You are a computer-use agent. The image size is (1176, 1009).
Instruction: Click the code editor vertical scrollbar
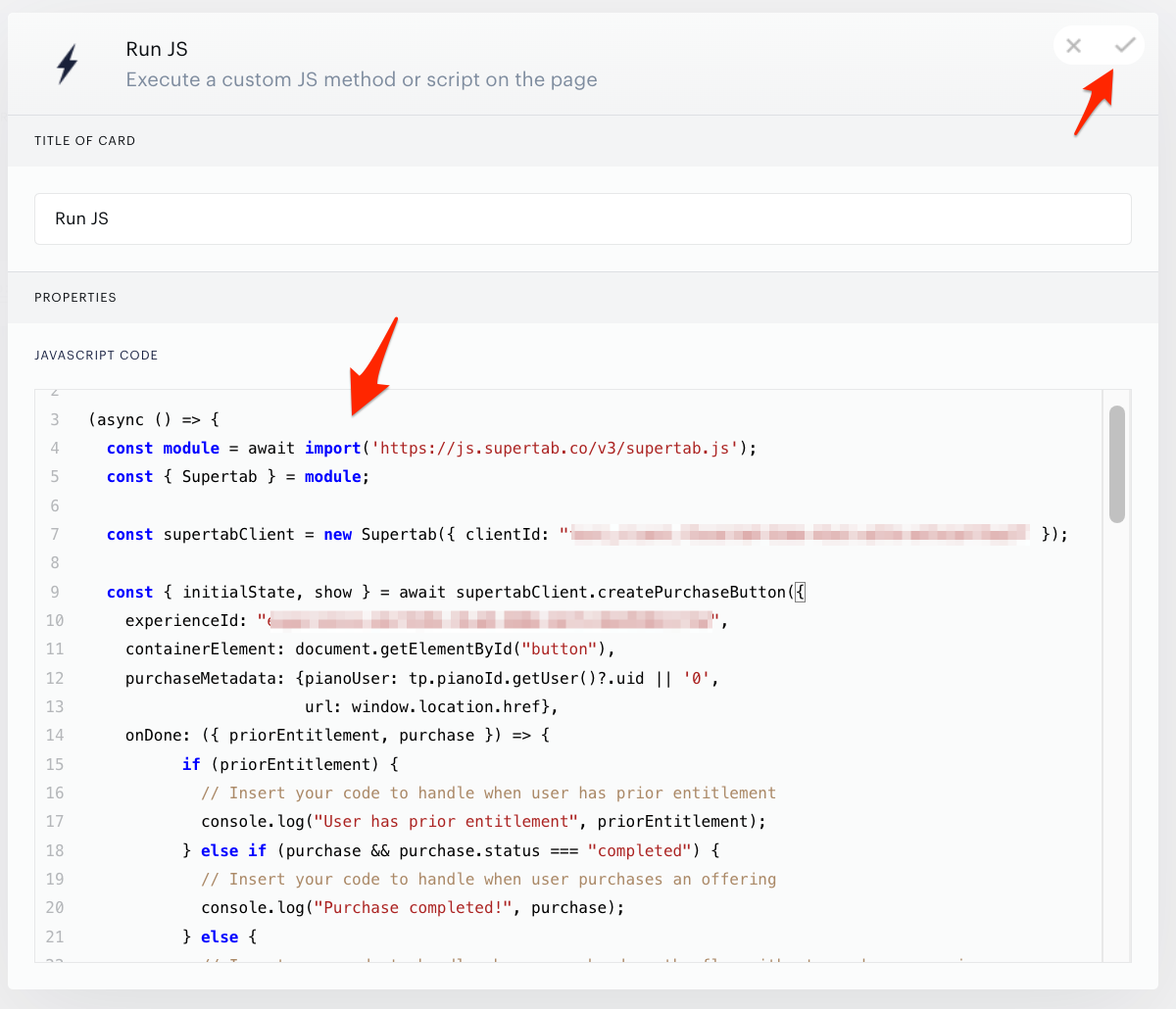[x=1117, y=464]
